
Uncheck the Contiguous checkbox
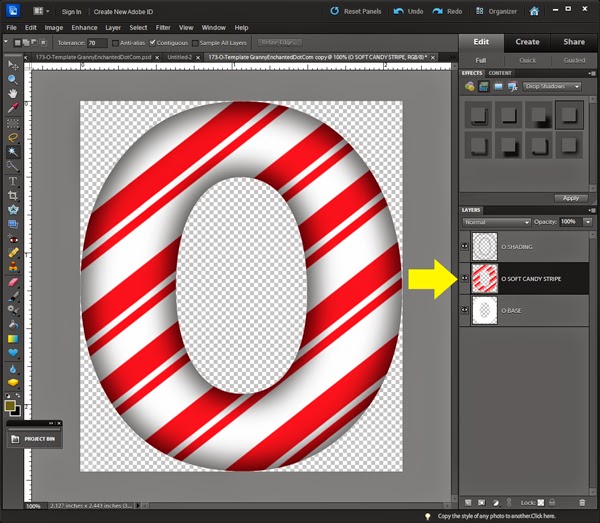[153, 42]
